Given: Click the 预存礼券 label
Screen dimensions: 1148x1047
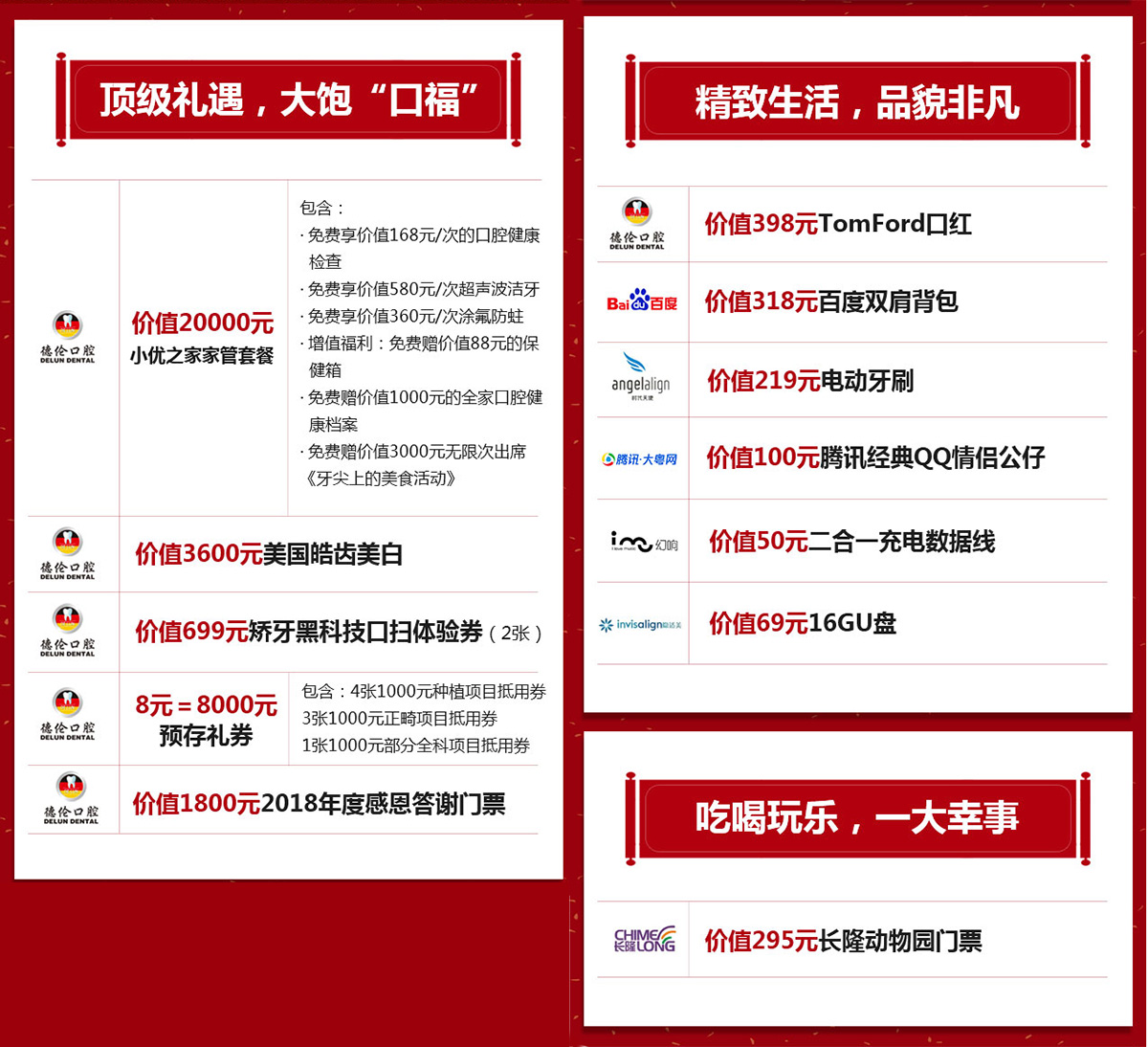Looking at the screenshot, I should click(x=206, y=736).
